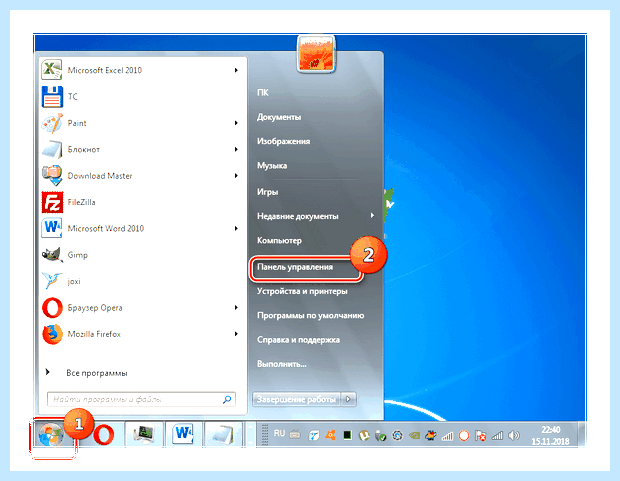620x481 pixels.
Task: Open Изображения
Action: coord(284,141)
